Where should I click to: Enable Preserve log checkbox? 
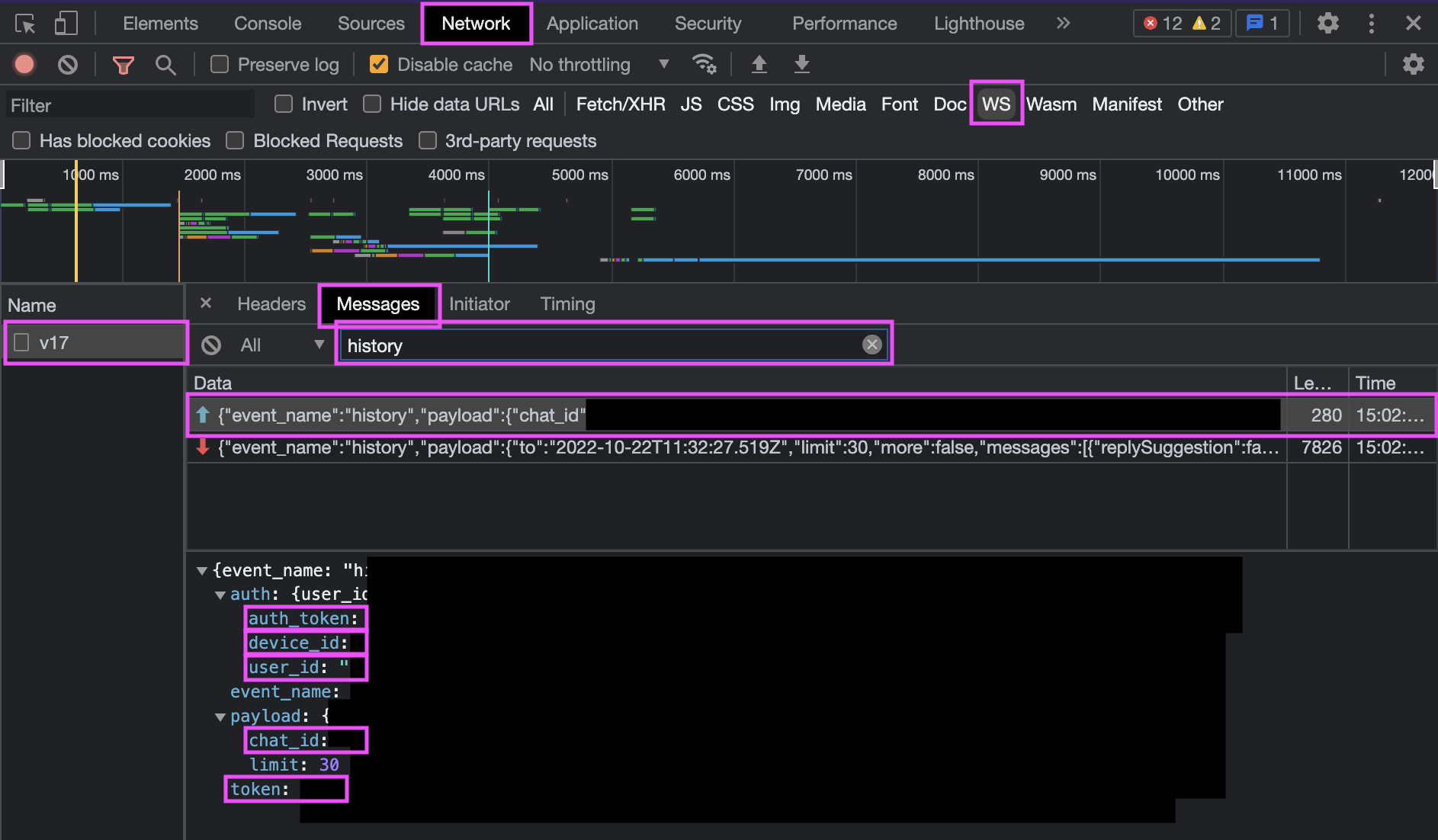click(220, 64)
